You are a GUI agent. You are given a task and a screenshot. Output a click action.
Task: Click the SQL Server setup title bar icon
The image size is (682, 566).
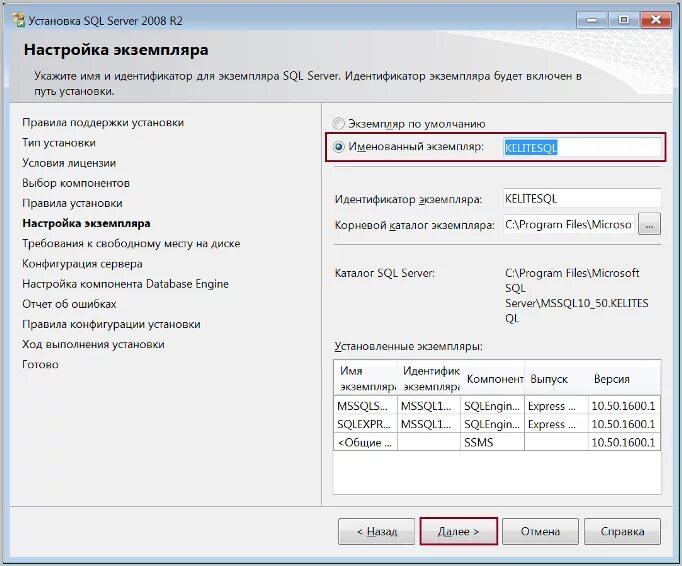[18, 20]
